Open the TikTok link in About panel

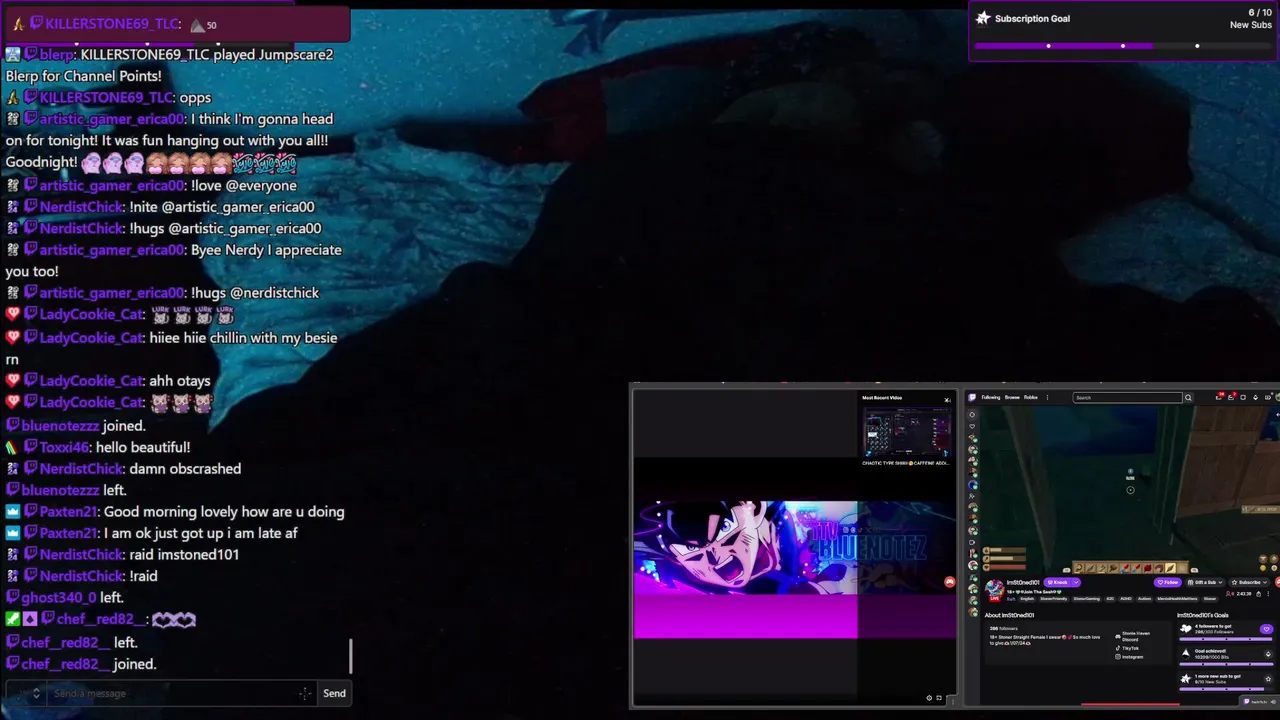[1127, 648]
